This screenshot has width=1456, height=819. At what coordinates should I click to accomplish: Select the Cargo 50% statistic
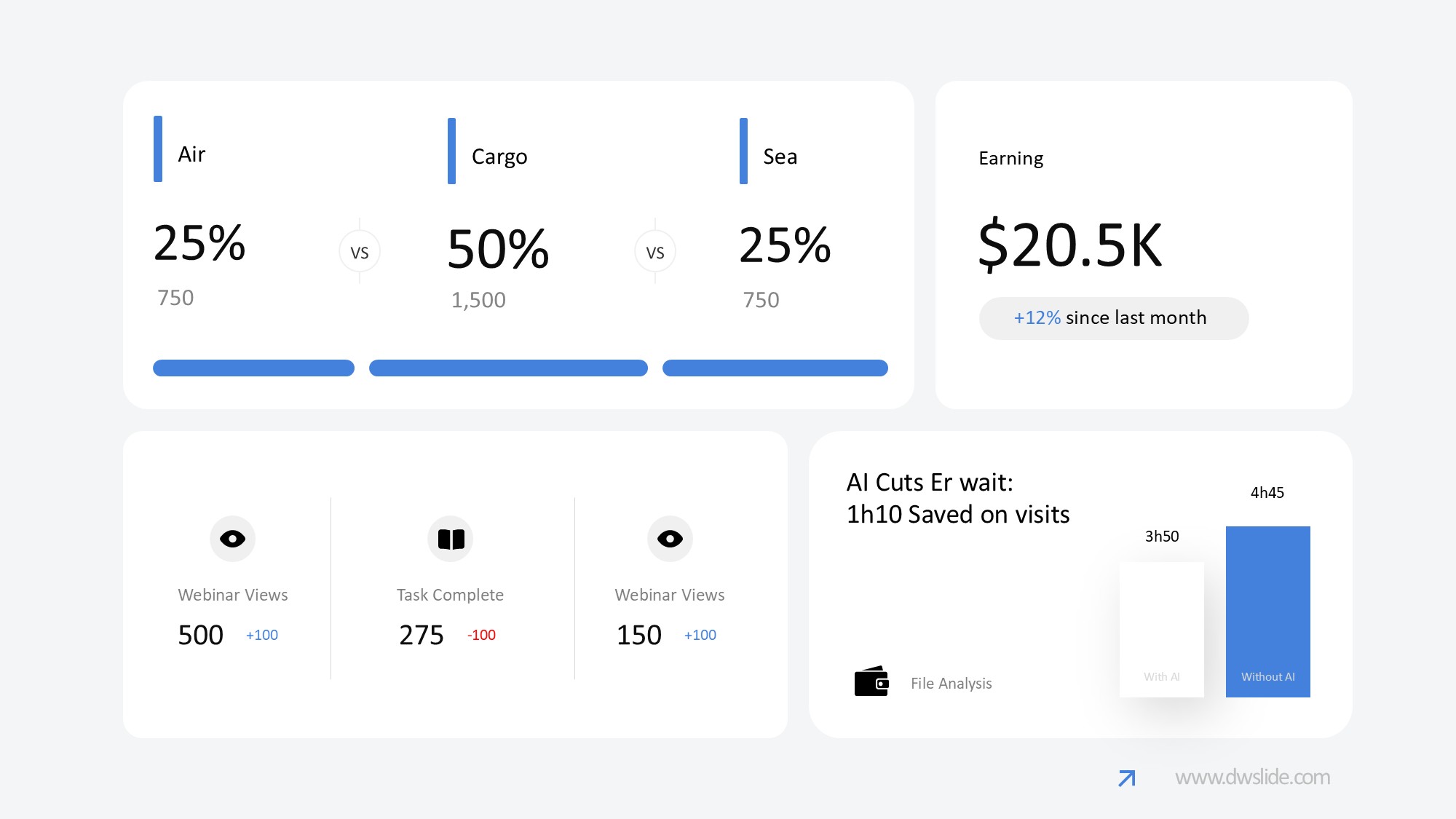pyautogui.click(x=498, y=249)
